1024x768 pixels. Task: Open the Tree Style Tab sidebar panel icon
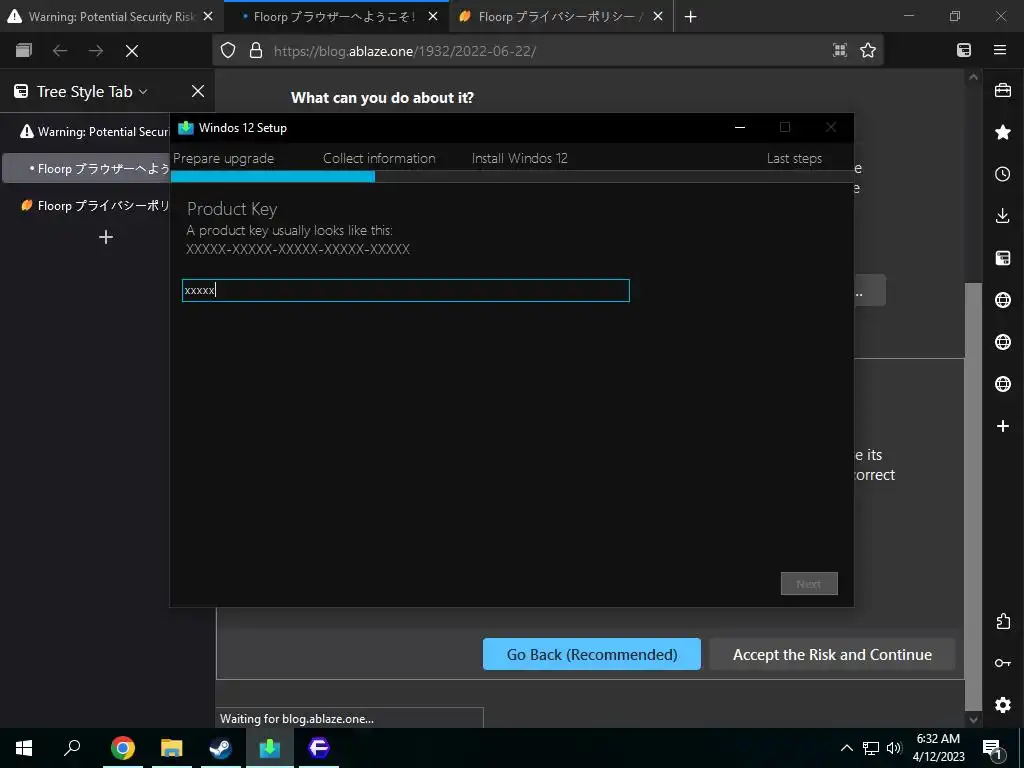1002,258
